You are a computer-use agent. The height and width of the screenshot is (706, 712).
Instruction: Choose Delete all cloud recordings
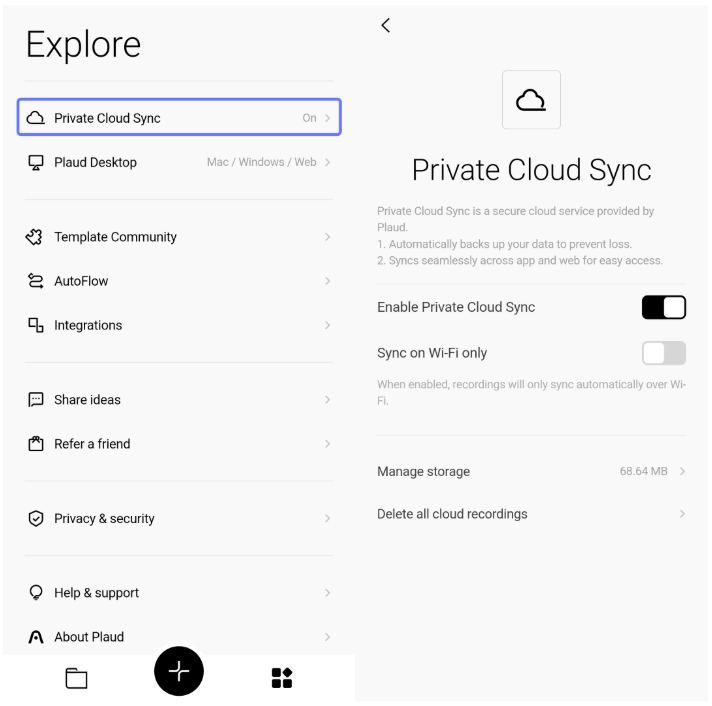click(531, 514)
